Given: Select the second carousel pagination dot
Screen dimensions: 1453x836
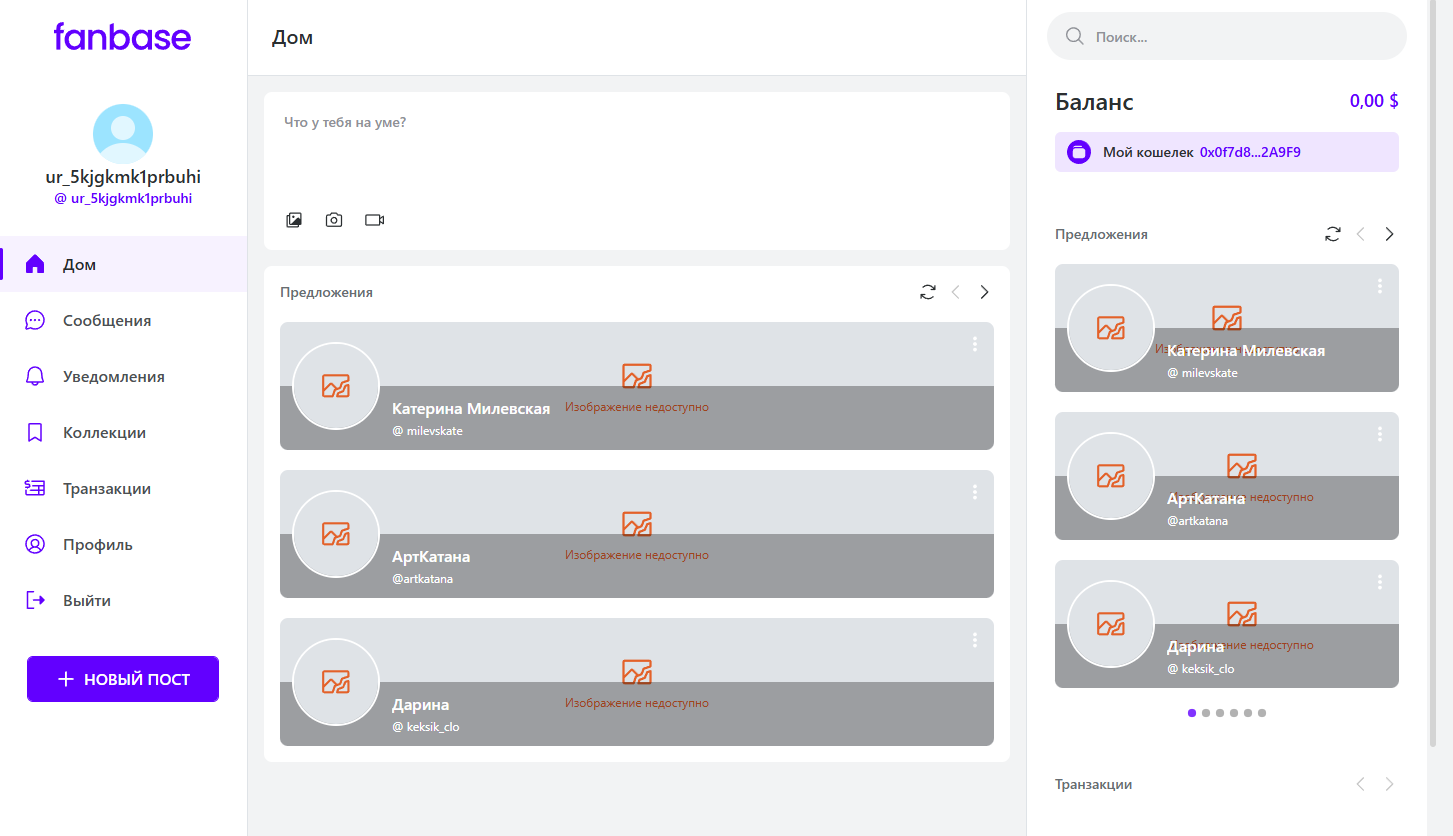Looking at the screenshot, I should (1206, 713).
